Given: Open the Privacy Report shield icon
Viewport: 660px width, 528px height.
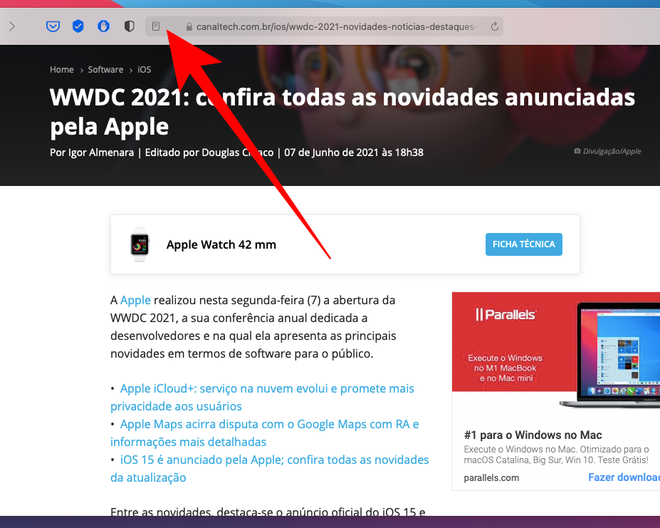Looking at the screenshot, I should tap(129, 26).
